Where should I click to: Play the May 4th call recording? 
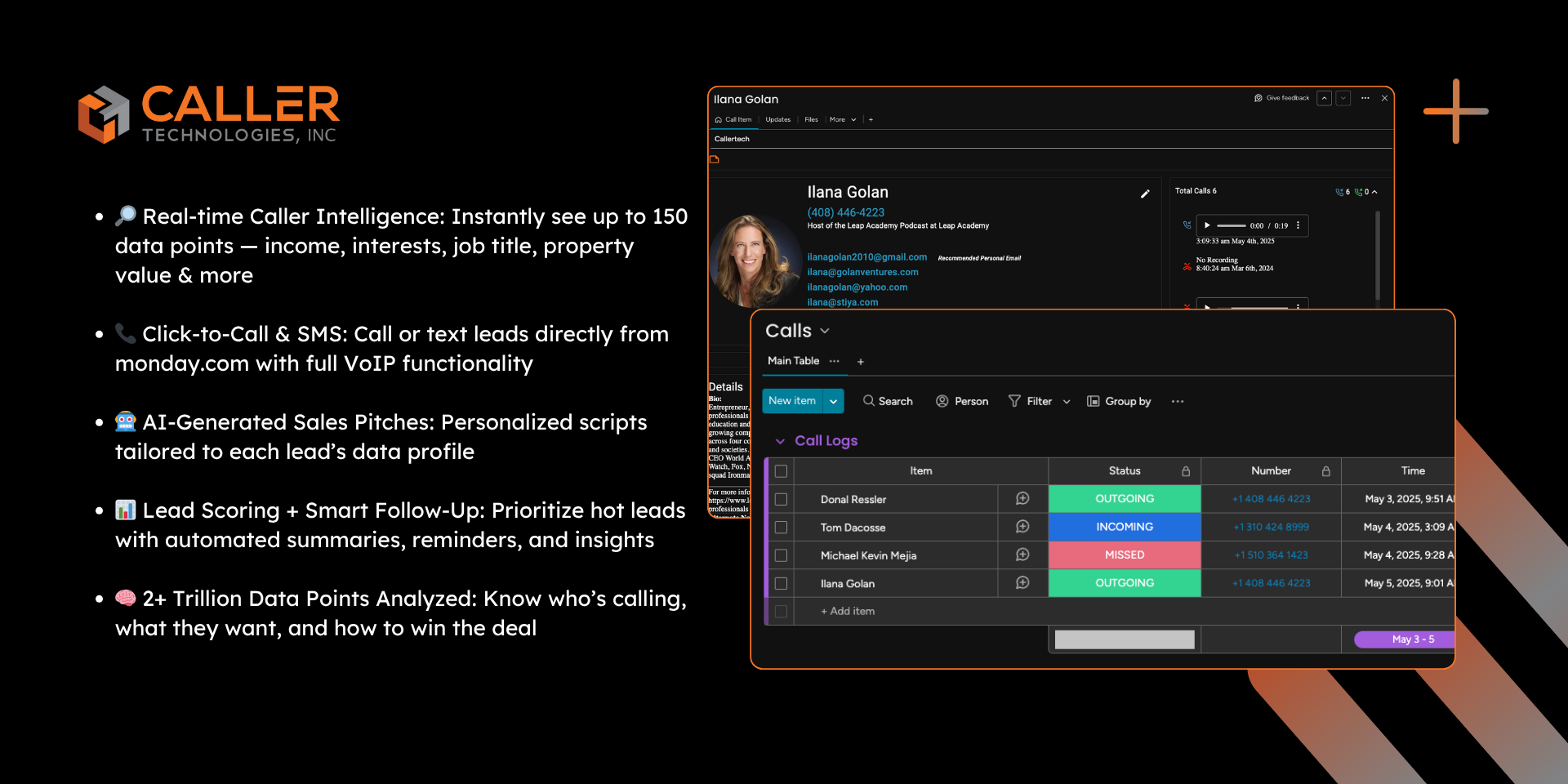point(1207,225)
